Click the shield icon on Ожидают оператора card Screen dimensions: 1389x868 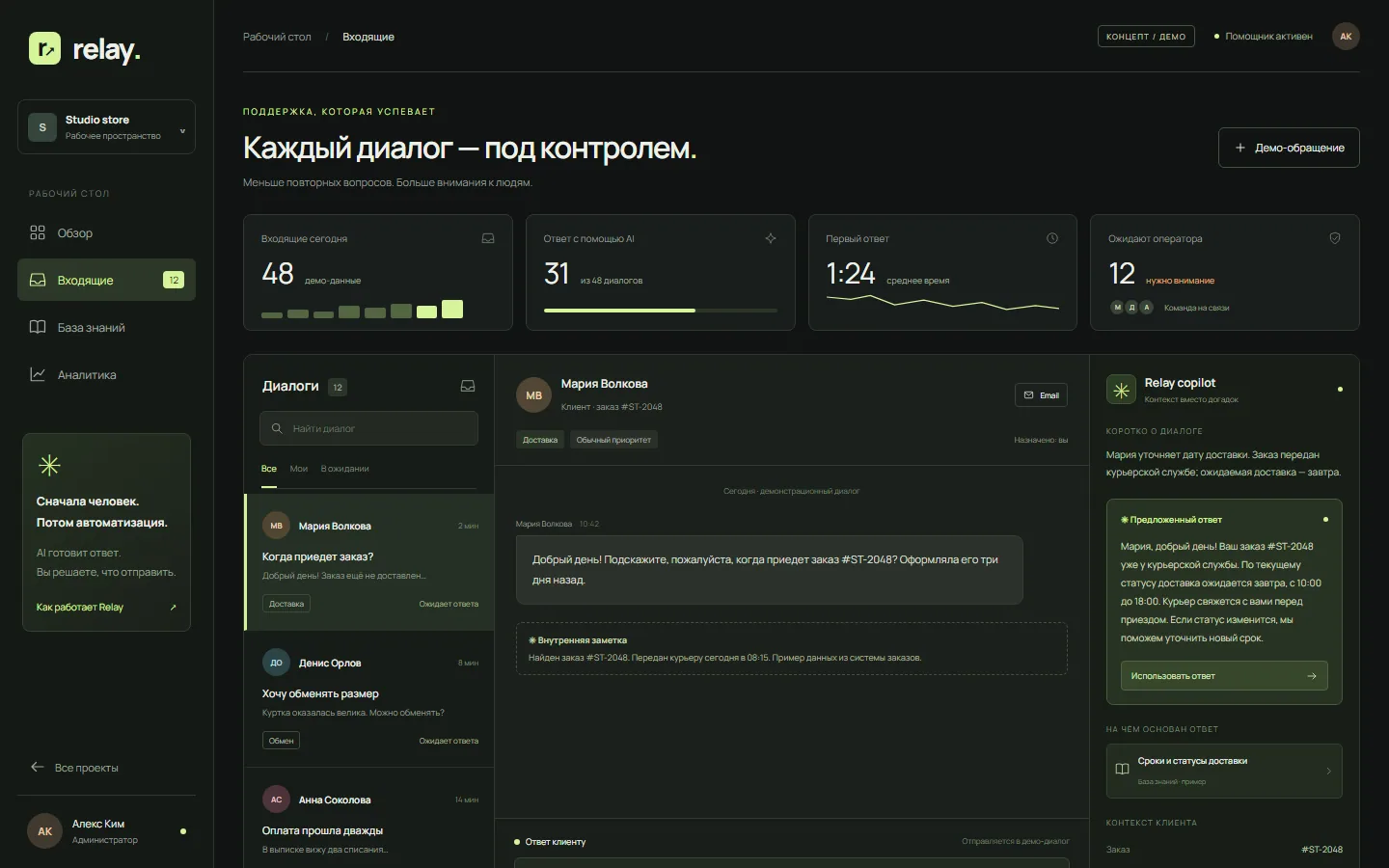click(x=1335, y=238)
